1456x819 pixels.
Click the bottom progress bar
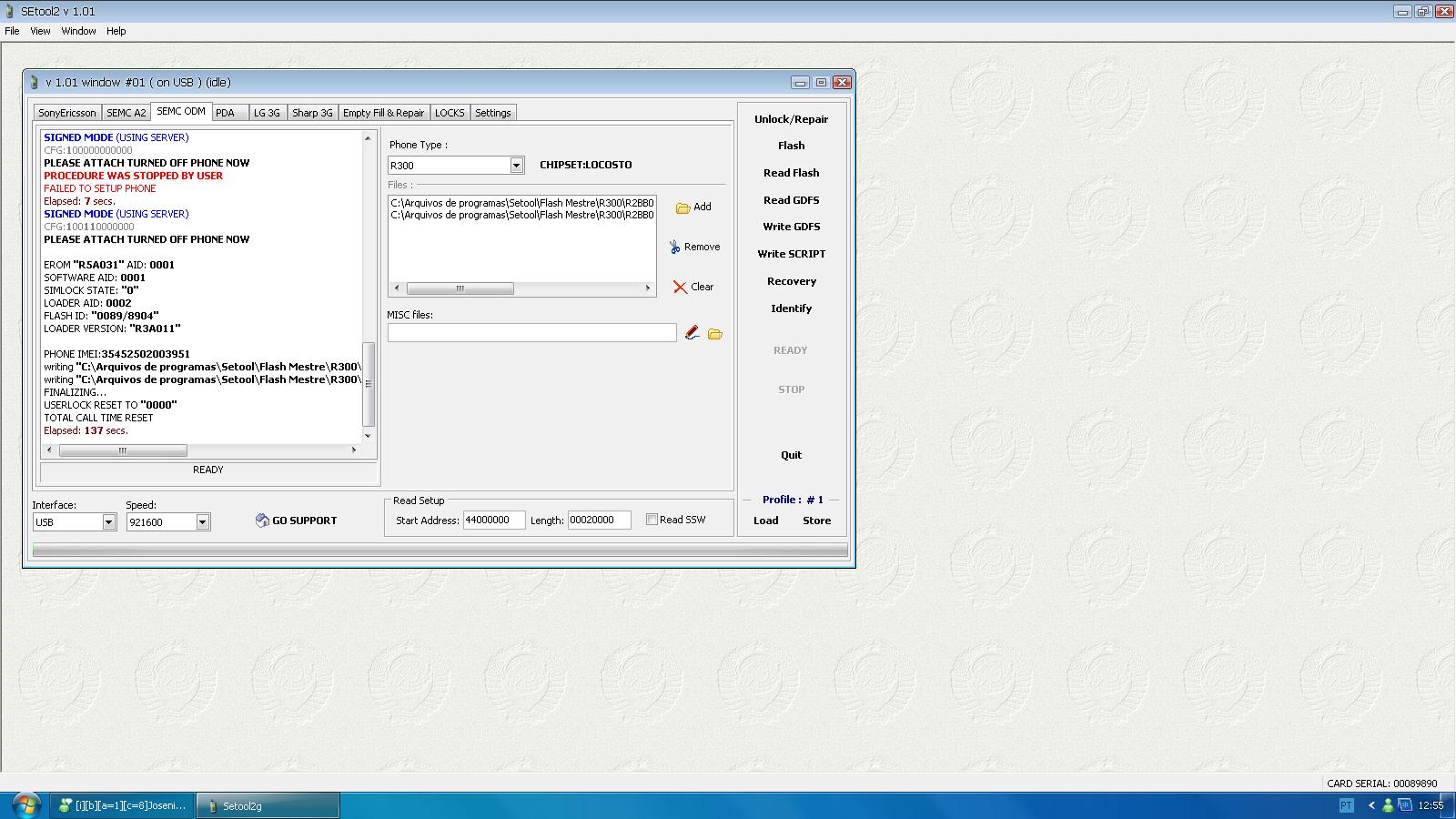click(440, 550)
